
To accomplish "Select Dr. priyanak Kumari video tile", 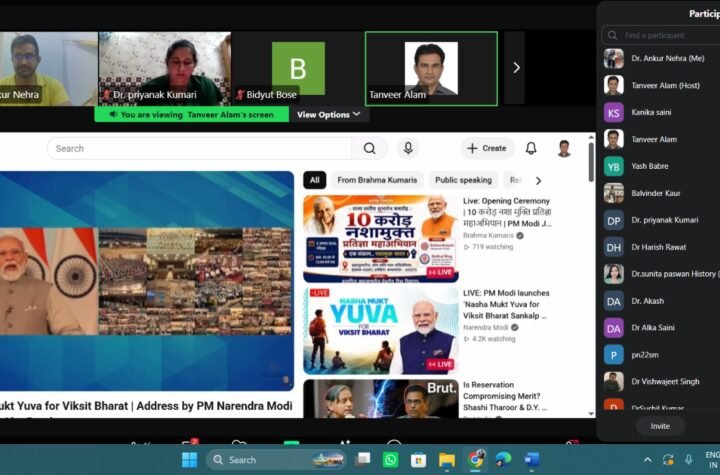I will coord(165,69).
